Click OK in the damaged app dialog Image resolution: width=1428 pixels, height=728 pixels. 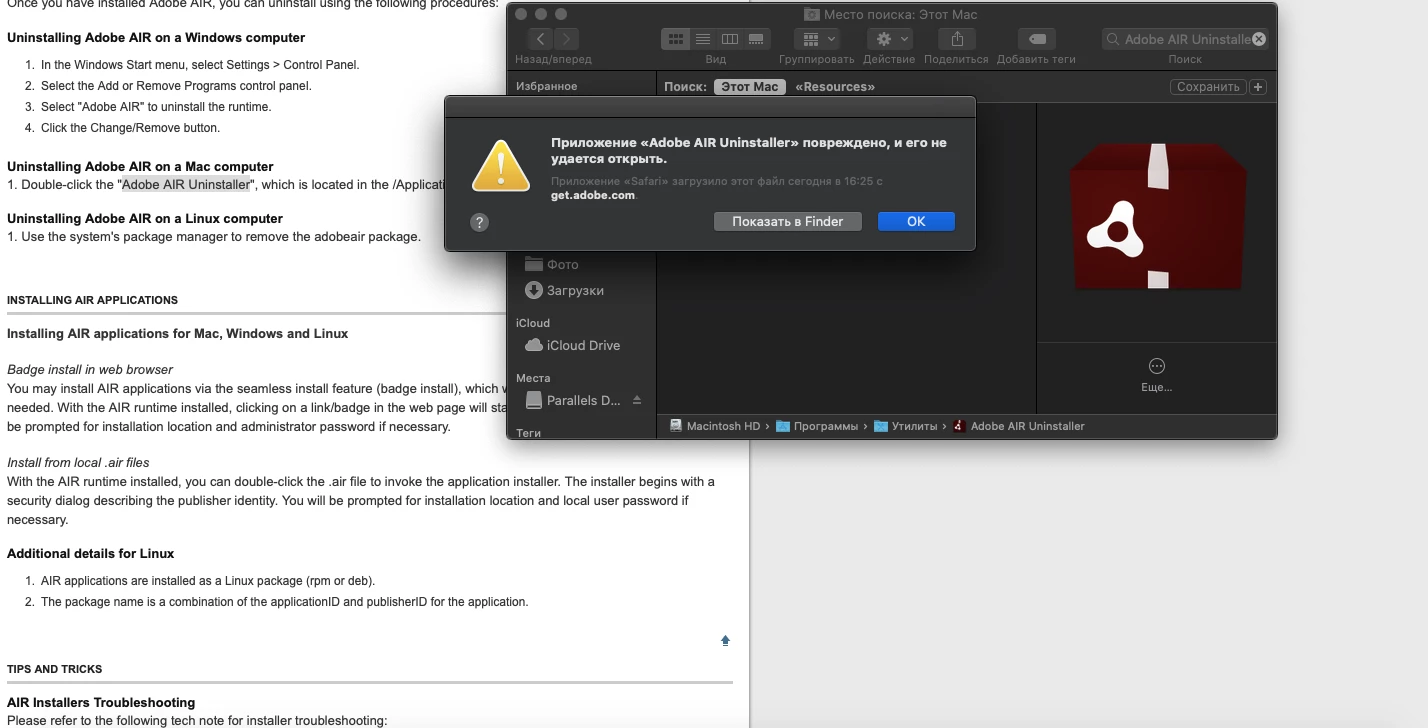tap(916, 222)
